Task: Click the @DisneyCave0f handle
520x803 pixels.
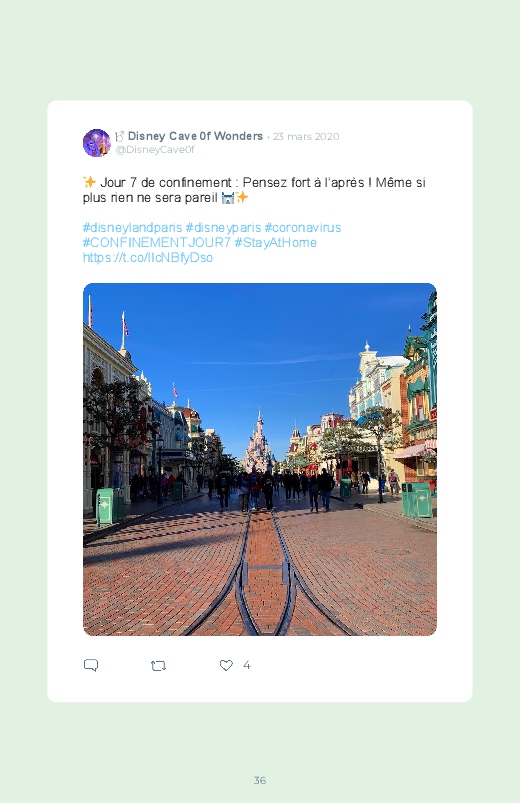Action: pyautogui.click(x=155, y=150)
